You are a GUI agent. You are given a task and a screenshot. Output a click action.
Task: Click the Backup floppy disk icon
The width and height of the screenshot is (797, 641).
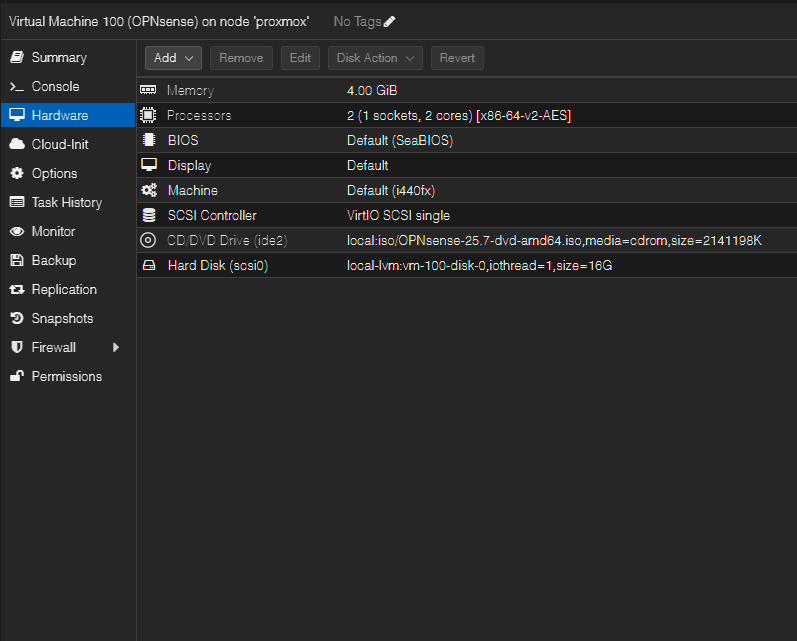tap(17, 260)
